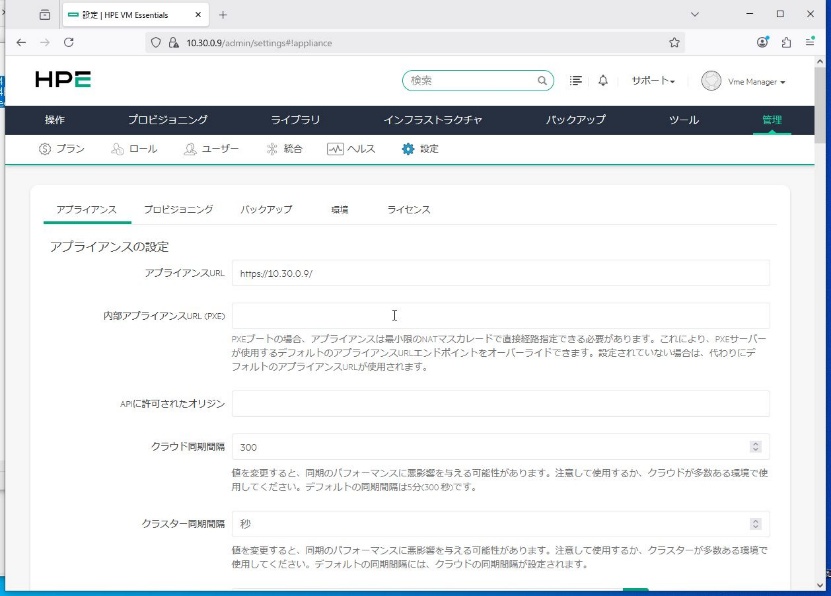Bookmark this page with the star icon
Viewport: 831px width, 596px height.
coord(675,43)
